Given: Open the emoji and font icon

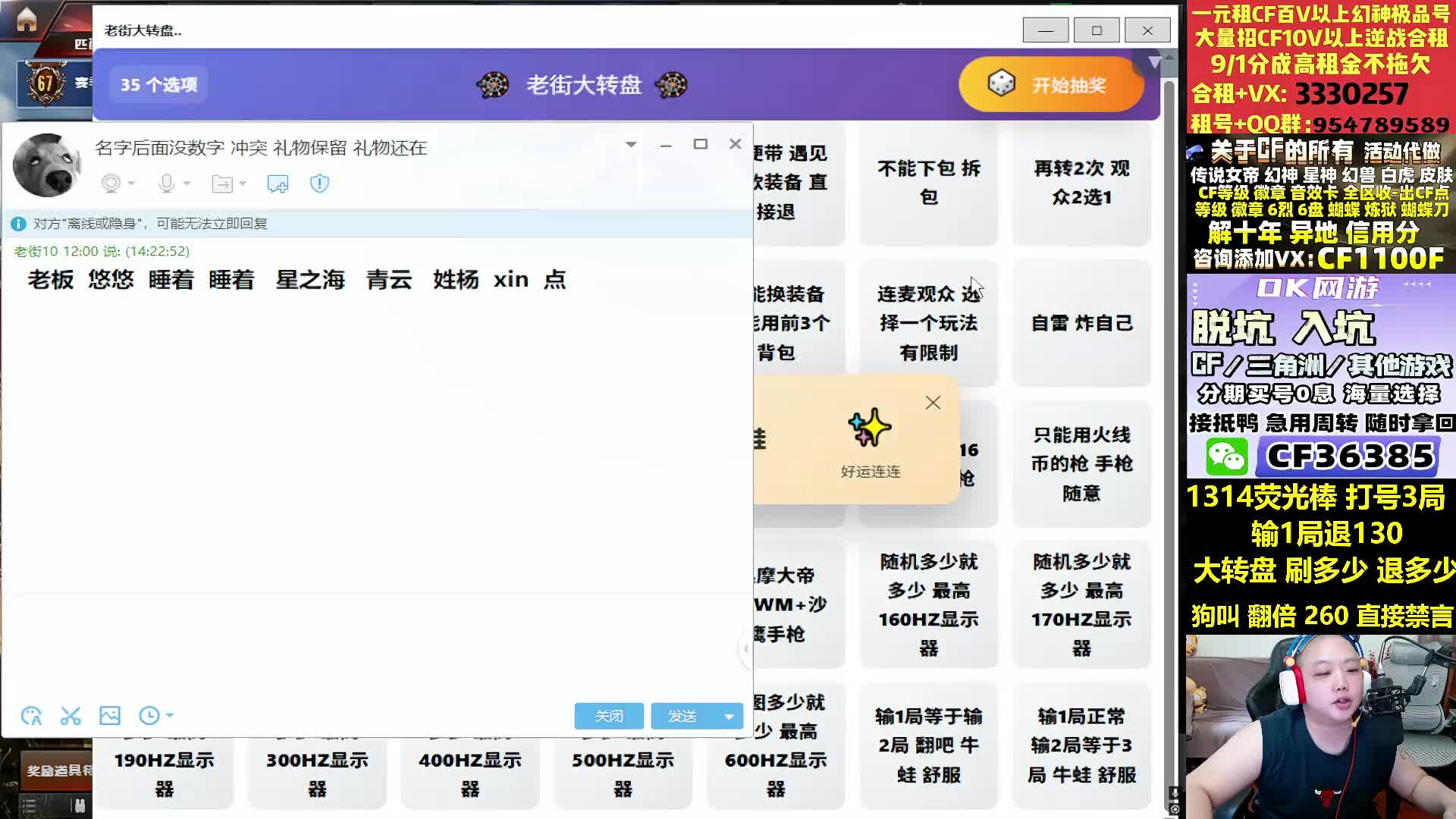Looking at the screenshot, I should coord(31,716).
